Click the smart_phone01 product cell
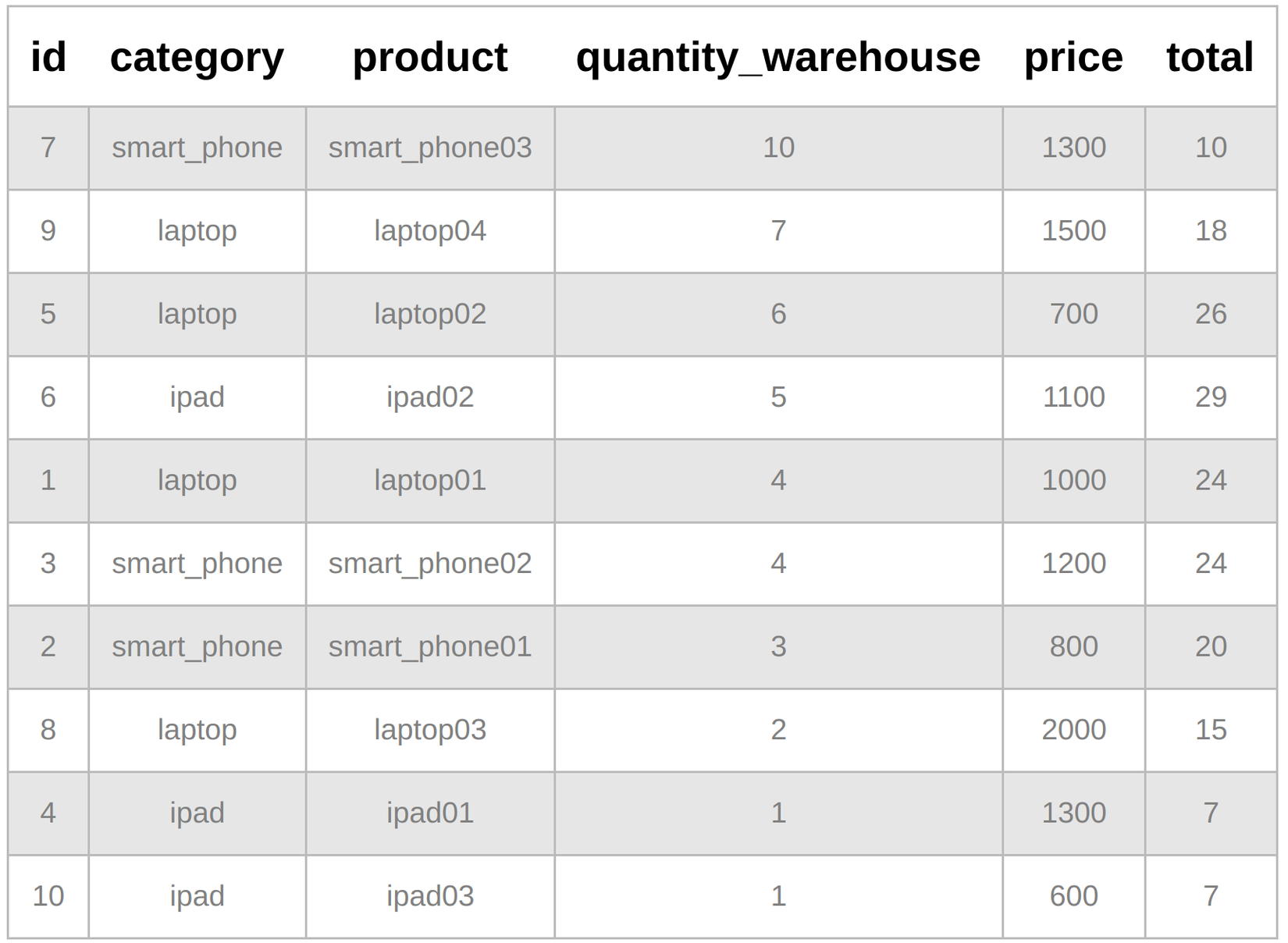The height and width of the screenshot is (943, 1288). 429,646
